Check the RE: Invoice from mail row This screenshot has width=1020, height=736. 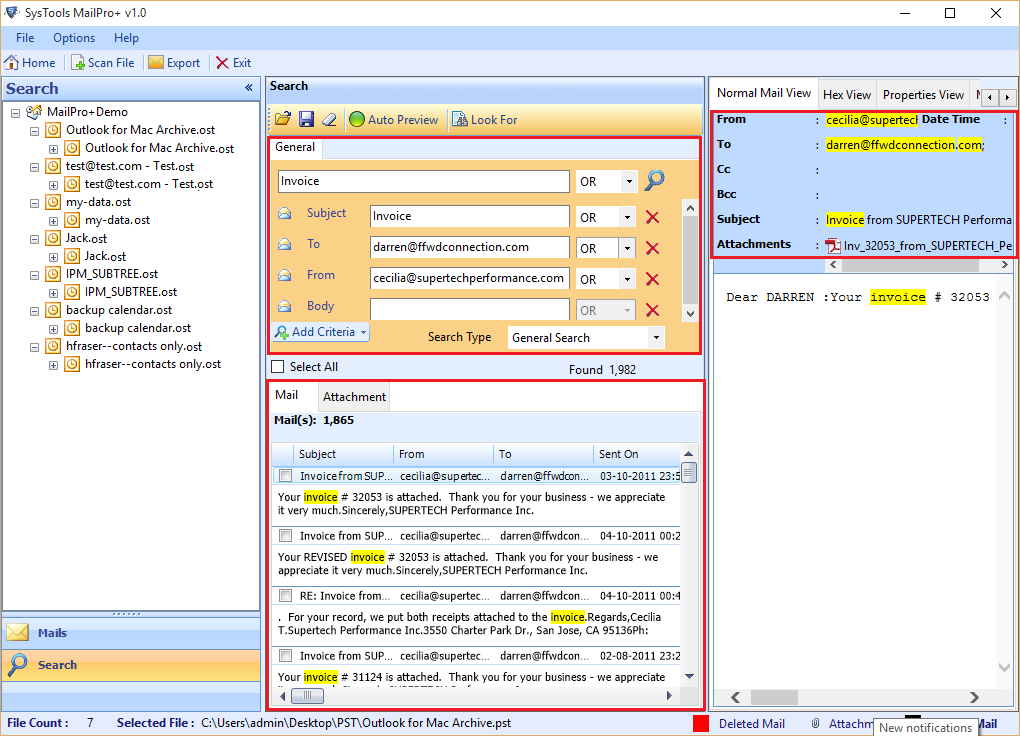pyautogui.click(x=285, y=595)
